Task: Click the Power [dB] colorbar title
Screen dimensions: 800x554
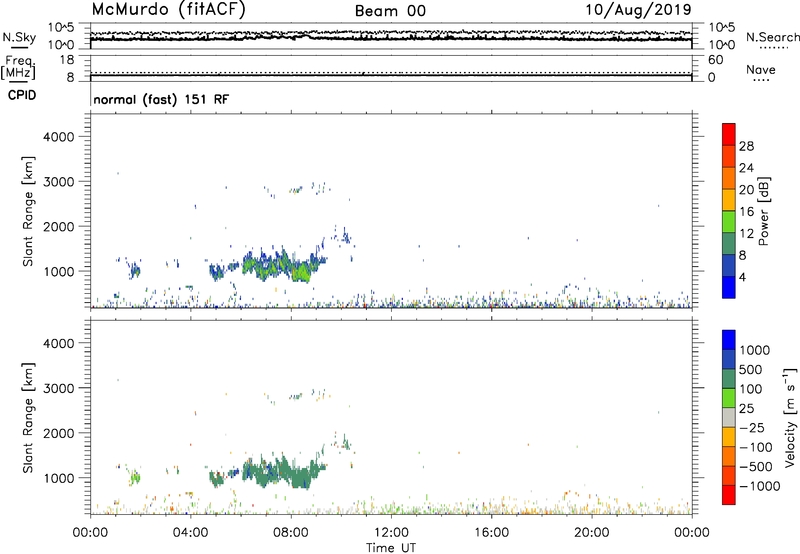Action: (x=763, y=211)
